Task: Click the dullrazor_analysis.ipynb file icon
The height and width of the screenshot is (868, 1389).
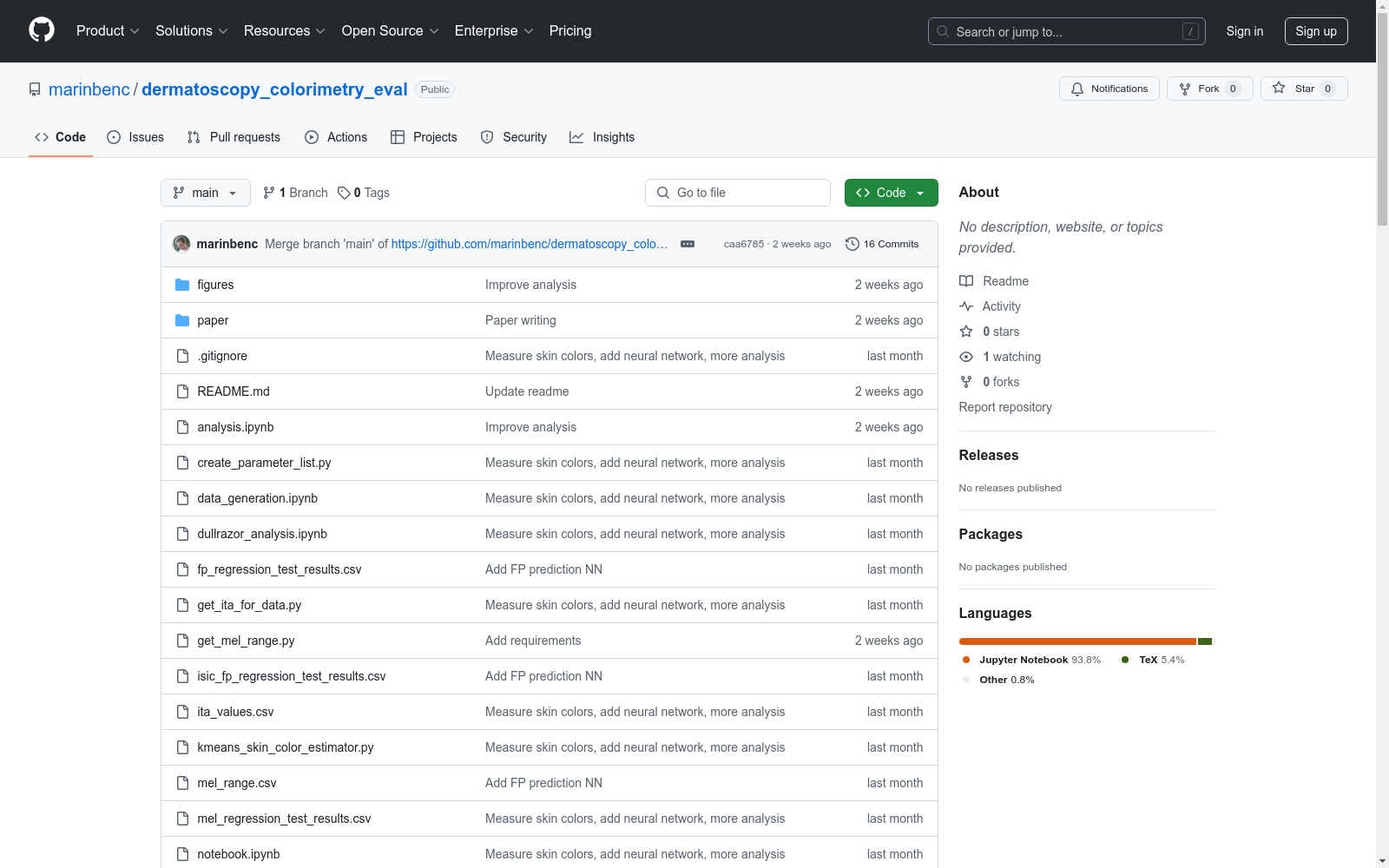Action: point(182,534)
